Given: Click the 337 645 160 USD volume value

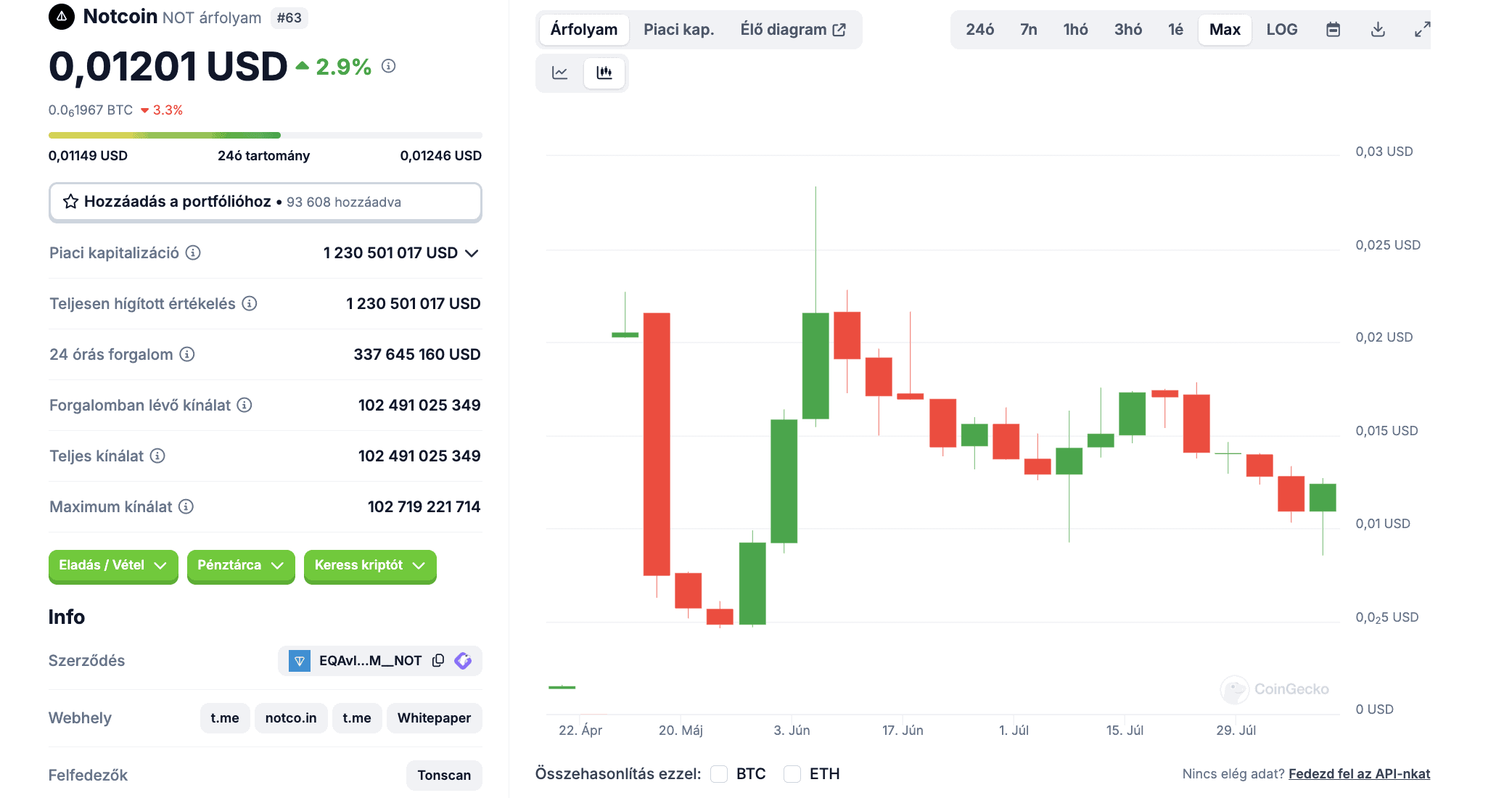Looking at the screenshot, I should (417, 354).
